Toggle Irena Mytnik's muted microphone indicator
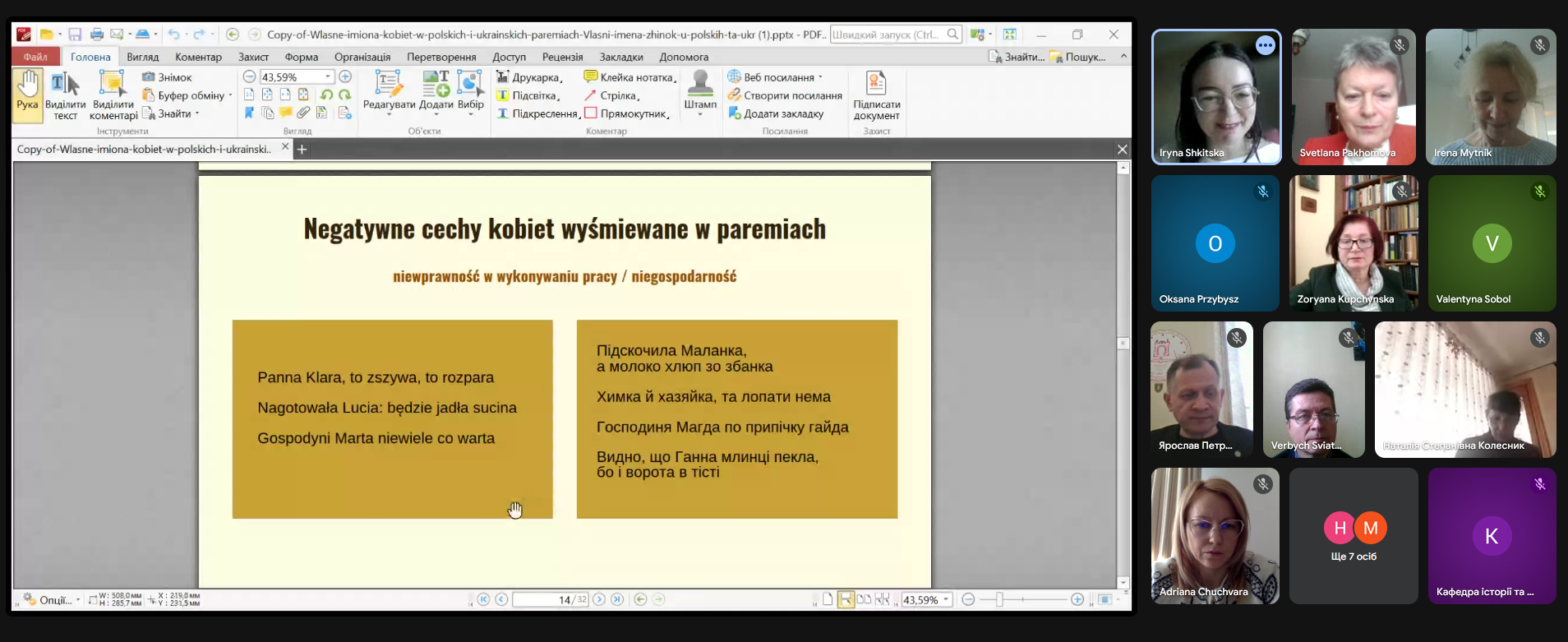 click(1540, 45)
